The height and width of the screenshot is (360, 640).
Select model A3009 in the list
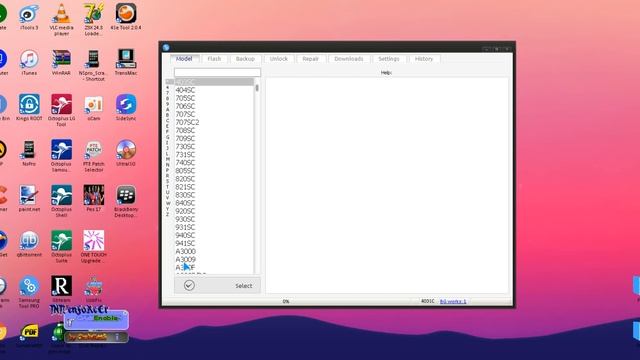(x=186, y=259)
